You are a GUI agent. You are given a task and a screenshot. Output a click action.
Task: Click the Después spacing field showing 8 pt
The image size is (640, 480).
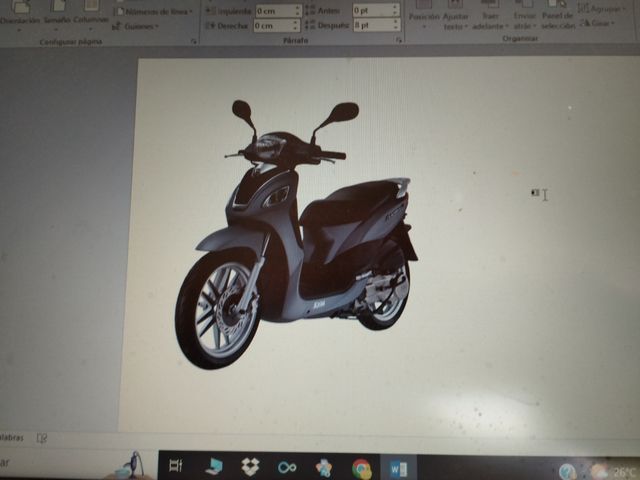(x=373, y=25)
